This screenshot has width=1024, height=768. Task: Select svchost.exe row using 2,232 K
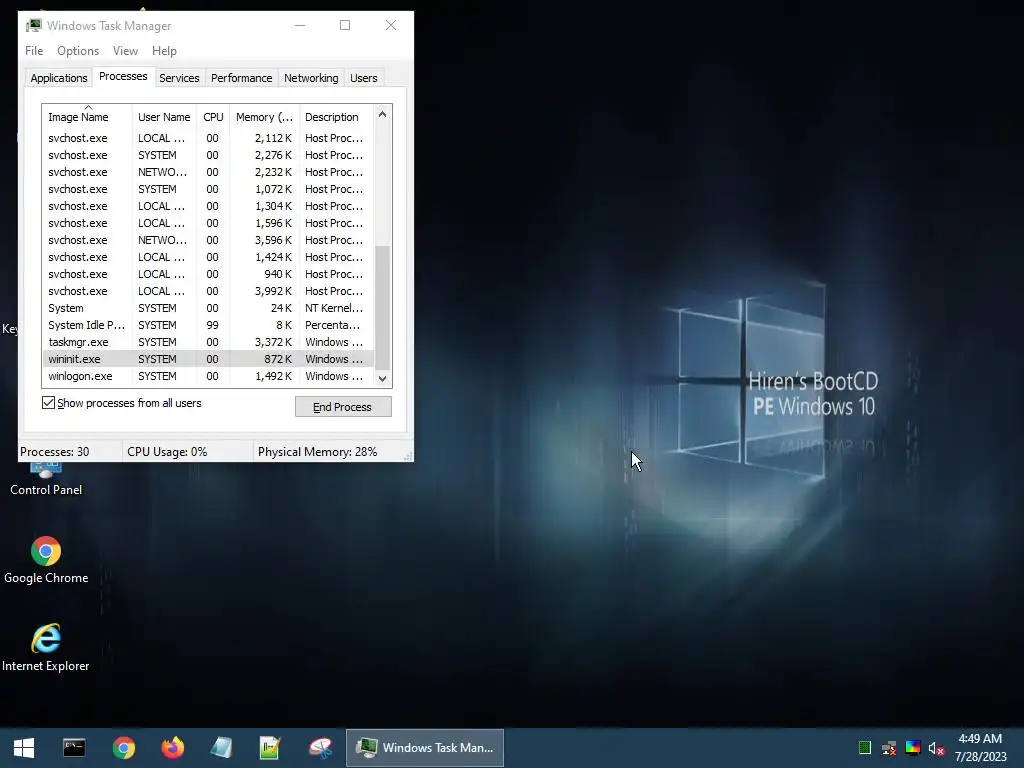click(208, 172)
